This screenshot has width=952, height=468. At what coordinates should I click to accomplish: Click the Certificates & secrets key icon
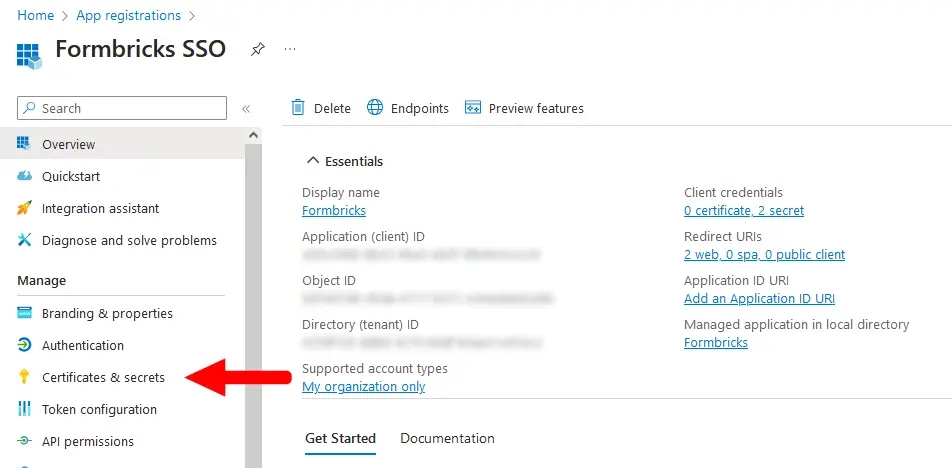24,377
